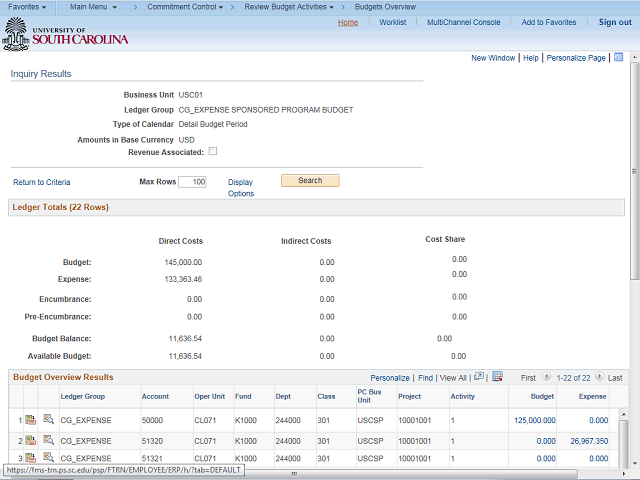Viewport: 640px width, 480px height.
Task: Click the zoom grid icon next to View All
Action: point(479,377)
